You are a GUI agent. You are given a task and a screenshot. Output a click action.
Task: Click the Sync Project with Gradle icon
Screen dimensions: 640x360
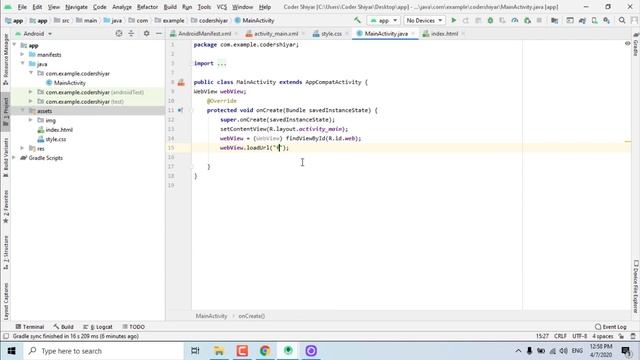pos(582,20)
